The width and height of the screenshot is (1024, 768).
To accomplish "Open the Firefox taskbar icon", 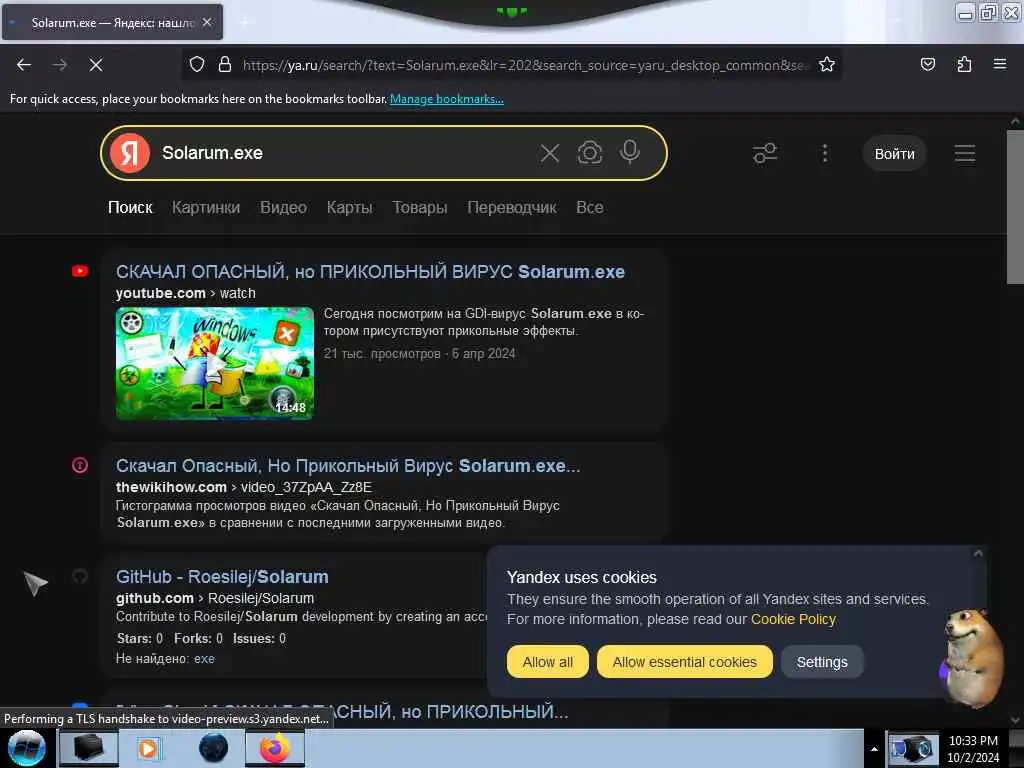I will pyautogui.click(x=275, y=748).
